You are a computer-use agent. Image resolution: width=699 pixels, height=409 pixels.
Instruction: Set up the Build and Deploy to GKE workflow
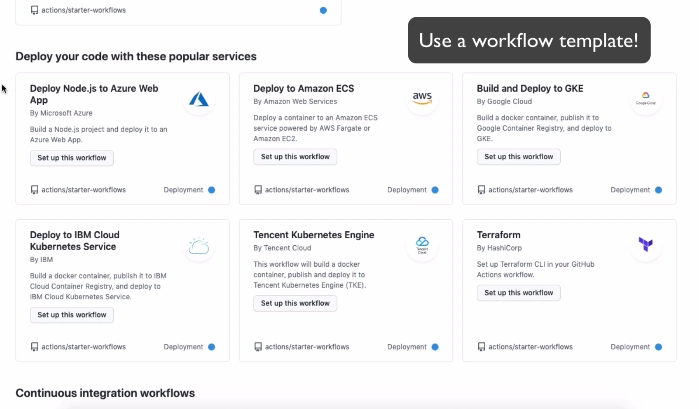(518, 157)
